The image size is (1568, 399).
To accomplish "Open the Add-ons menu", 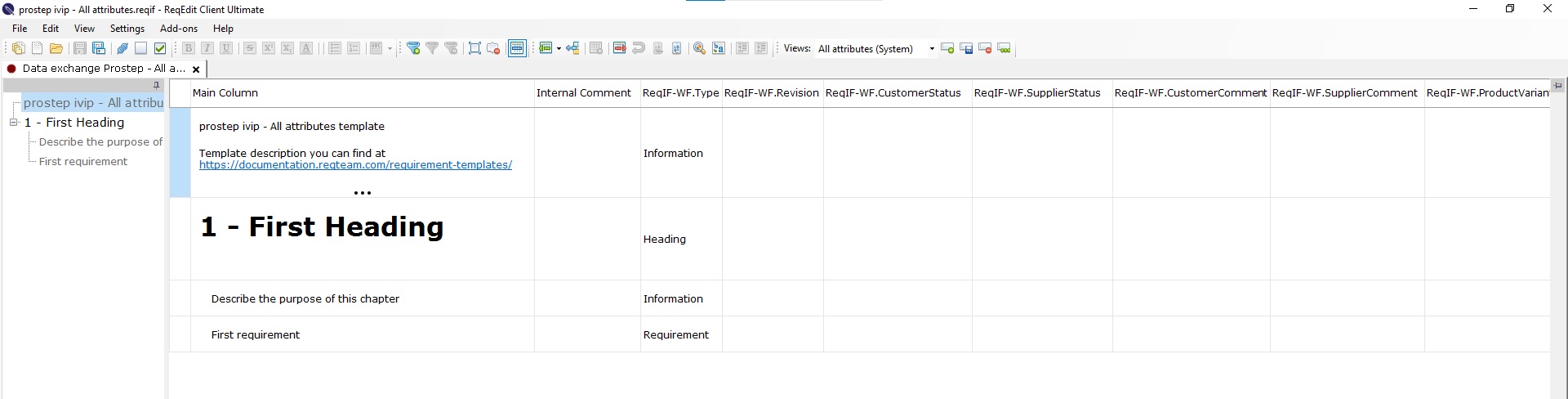I will (x=179, y=28).
